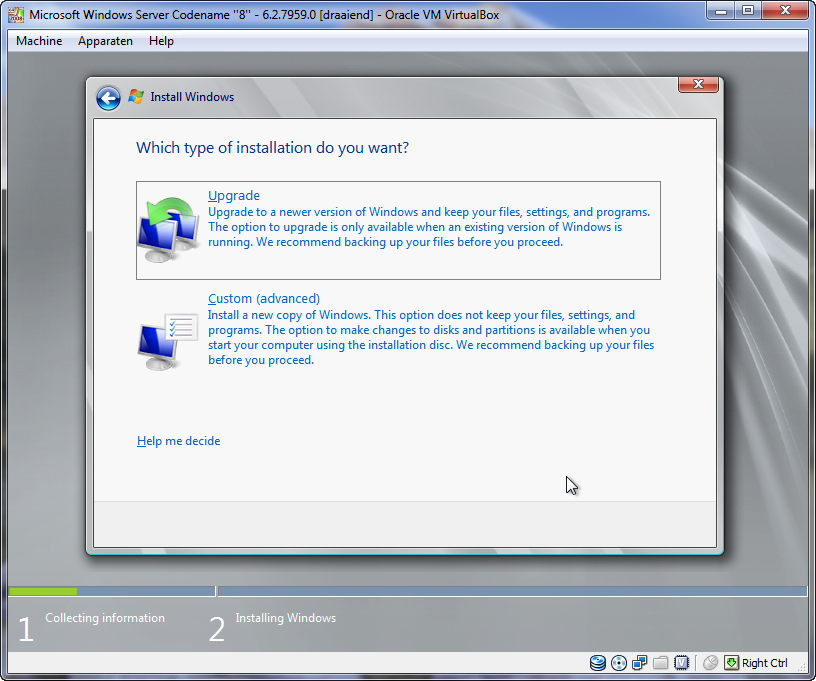Open the Machine menu
The width and height of the screenshot is (816, 681).
click(39, 41)
